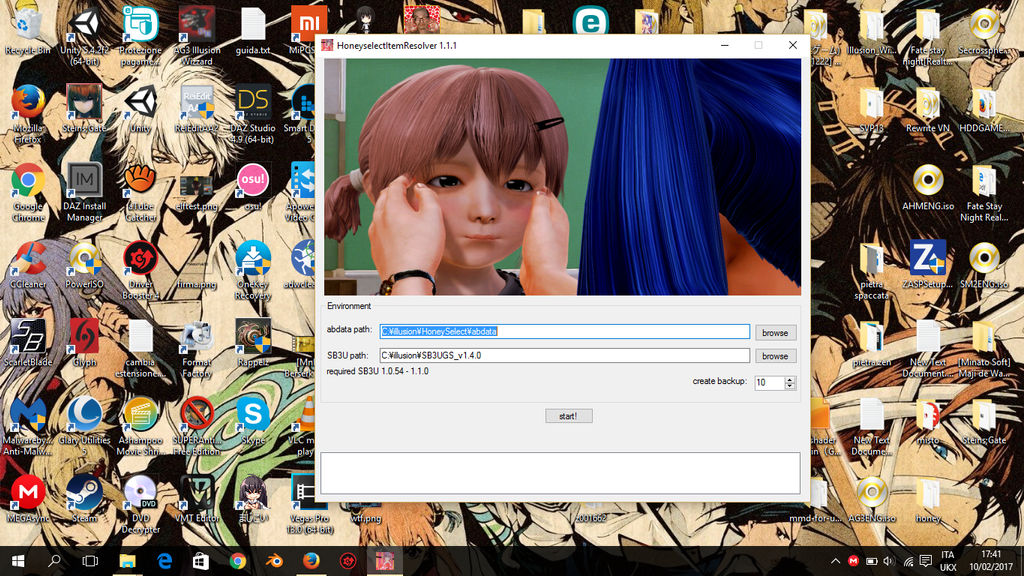The width and height of the screenshot is (1024, 576).
Task: Select the VMT Editor shortcut
Action: (197, 500)
